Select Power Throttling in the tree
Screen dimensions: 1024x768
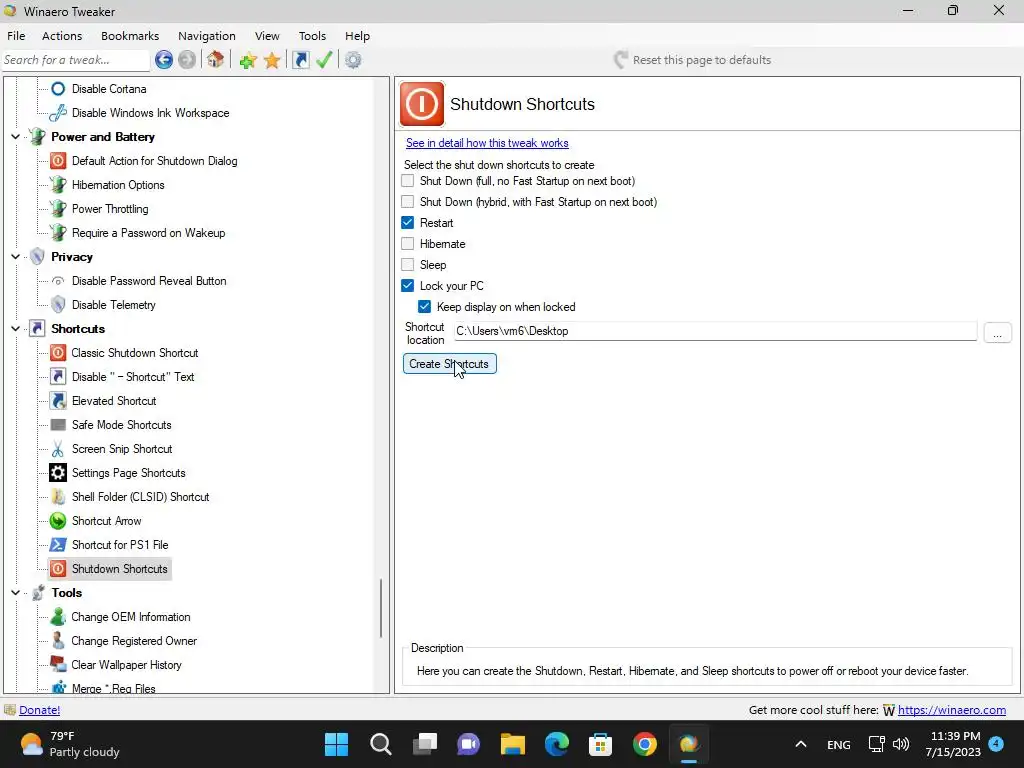(x=110, y=209)
